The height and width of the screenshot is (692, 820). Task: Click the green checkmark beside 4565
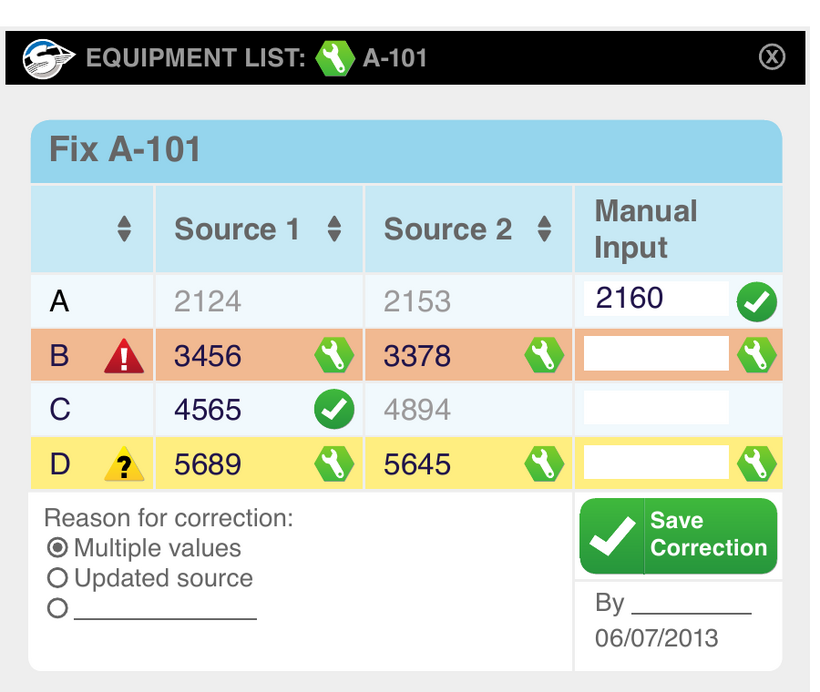click(334, 409)
